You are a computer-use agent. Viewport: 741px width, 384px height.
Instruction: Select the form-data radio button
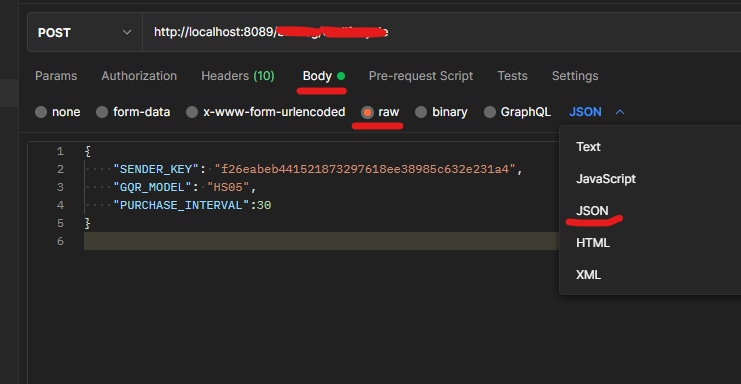point(102,112)
